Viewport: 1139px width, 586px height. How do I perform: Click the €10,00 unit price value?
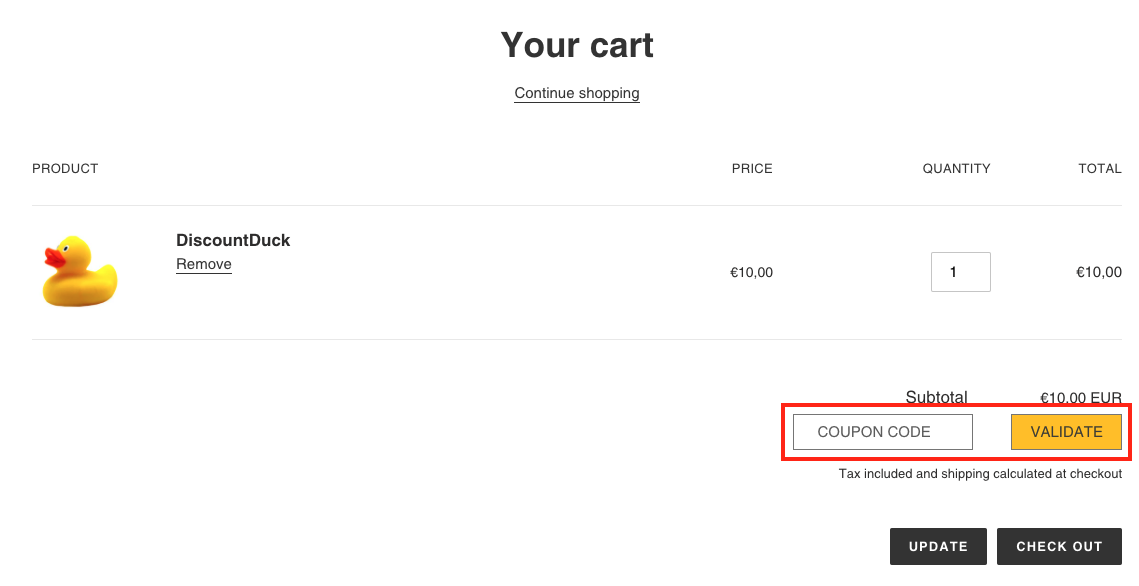coord(751,272)
